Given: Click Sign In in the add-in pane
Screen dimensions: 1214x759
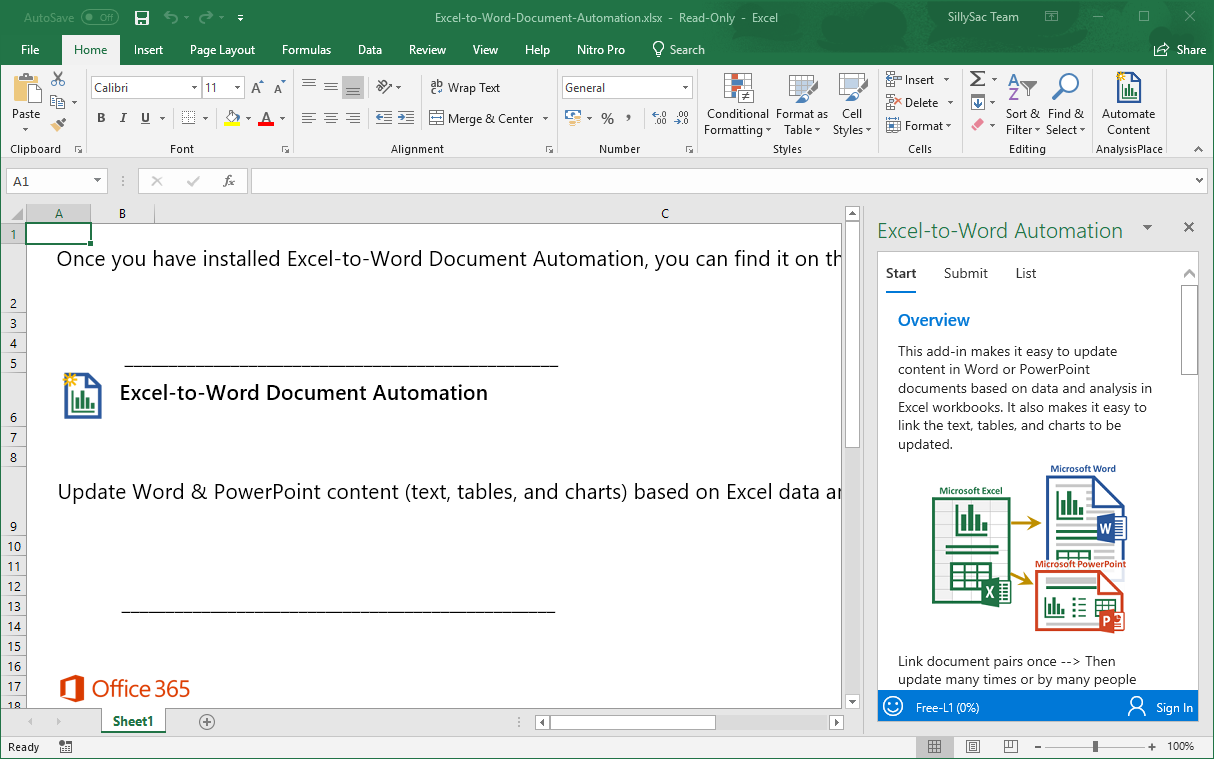Looking at the screenshot, I should (x=1161, y=707).
